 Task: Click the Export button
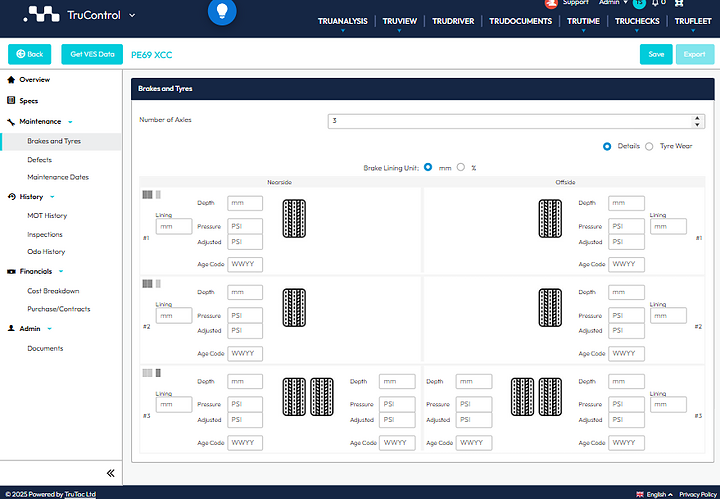[x=694, y=54]
